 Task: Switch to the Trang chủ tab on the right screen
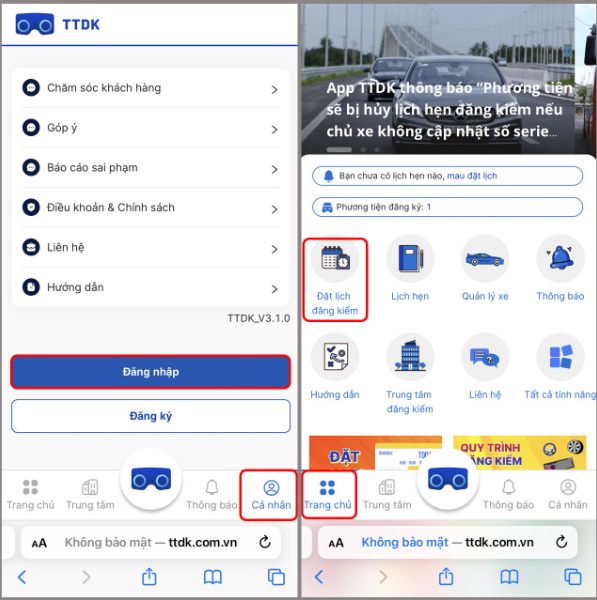coord(328,495)
